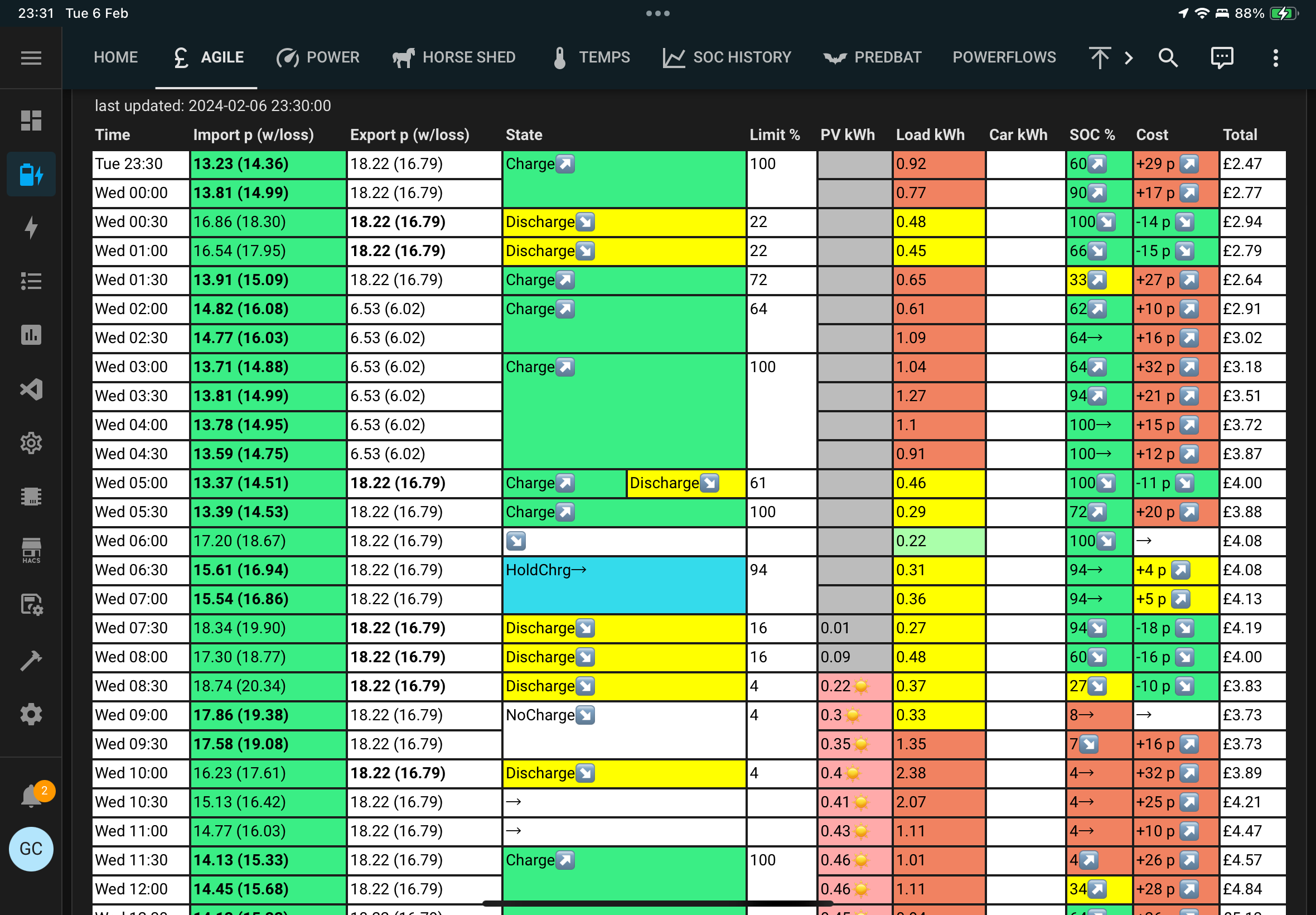The width and height of the screenshot is (1316, 915).
Task: Switch to the PREDBAT tab
Action: click(x=872, y=57)
